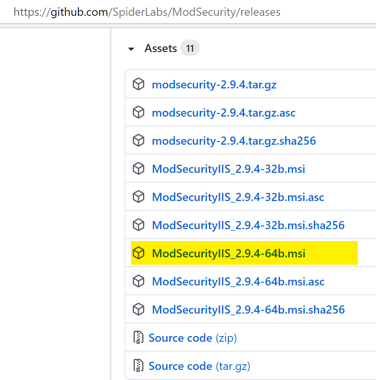Click the github.com releases URL text
This screenshot has width=376, height=380.
tap(147, 12)
